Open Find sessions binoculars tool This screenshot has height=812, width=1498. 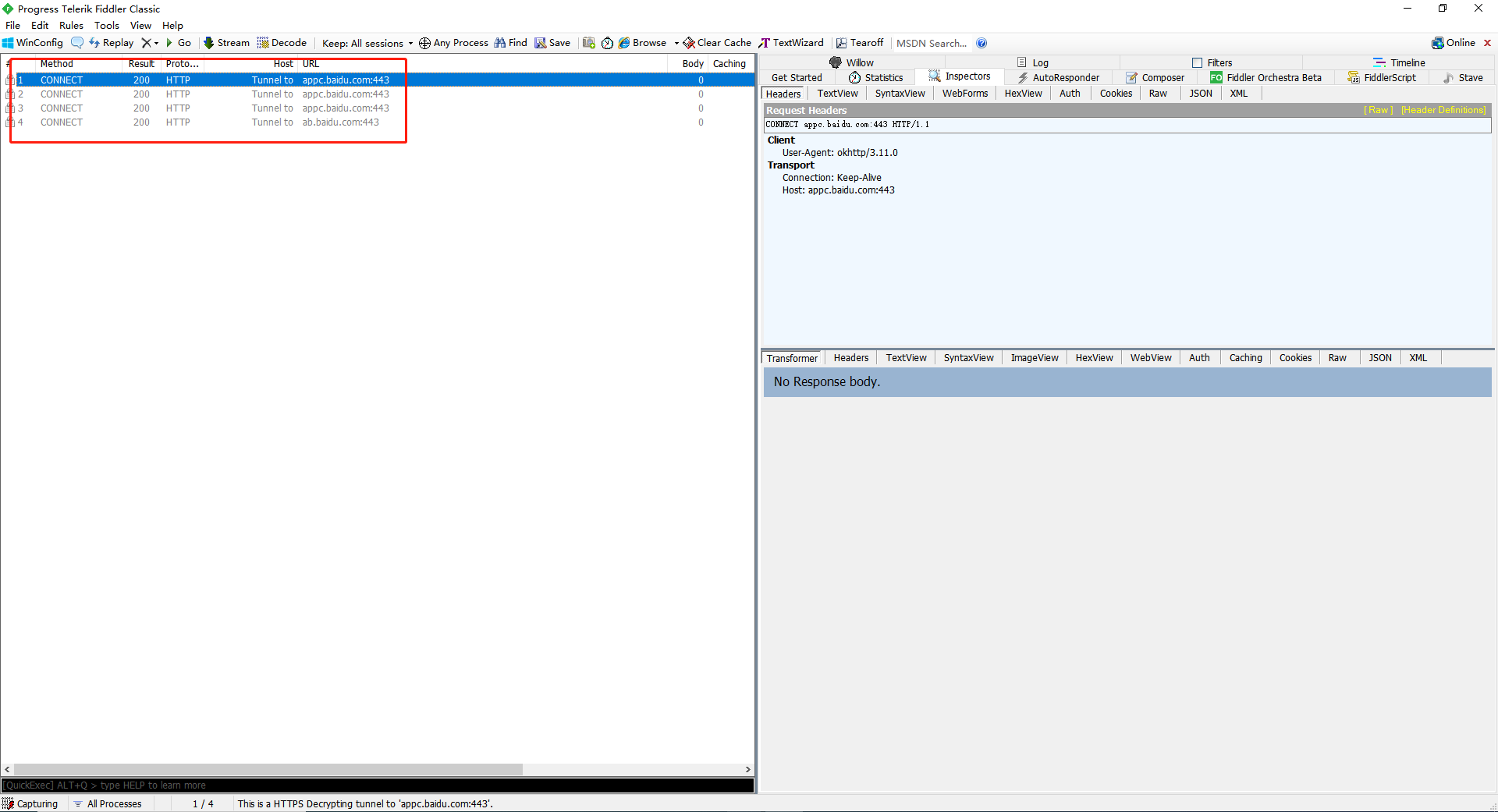(x=510, y=43)
